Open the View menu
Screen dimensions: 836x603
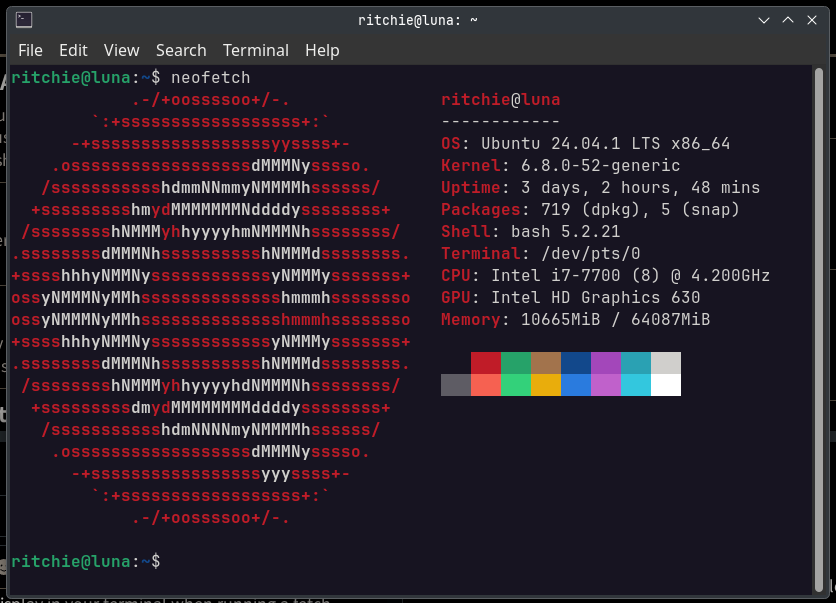pyautogui.click(x=122, y=50)
